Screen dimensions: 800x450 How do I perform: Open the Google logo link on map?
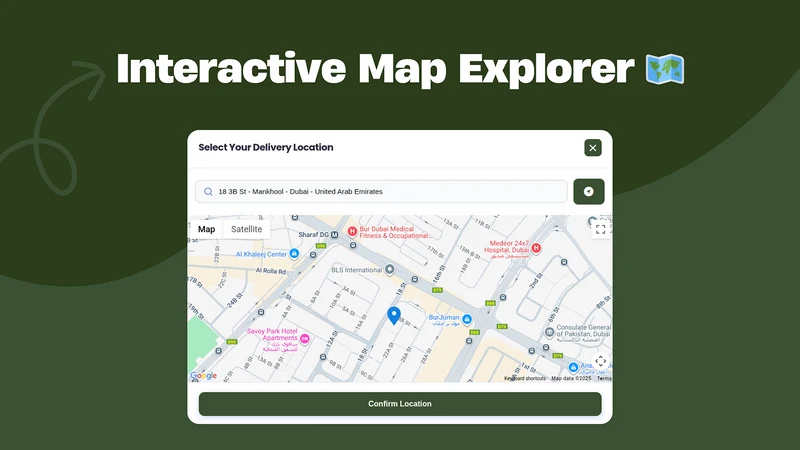[204, 376]
